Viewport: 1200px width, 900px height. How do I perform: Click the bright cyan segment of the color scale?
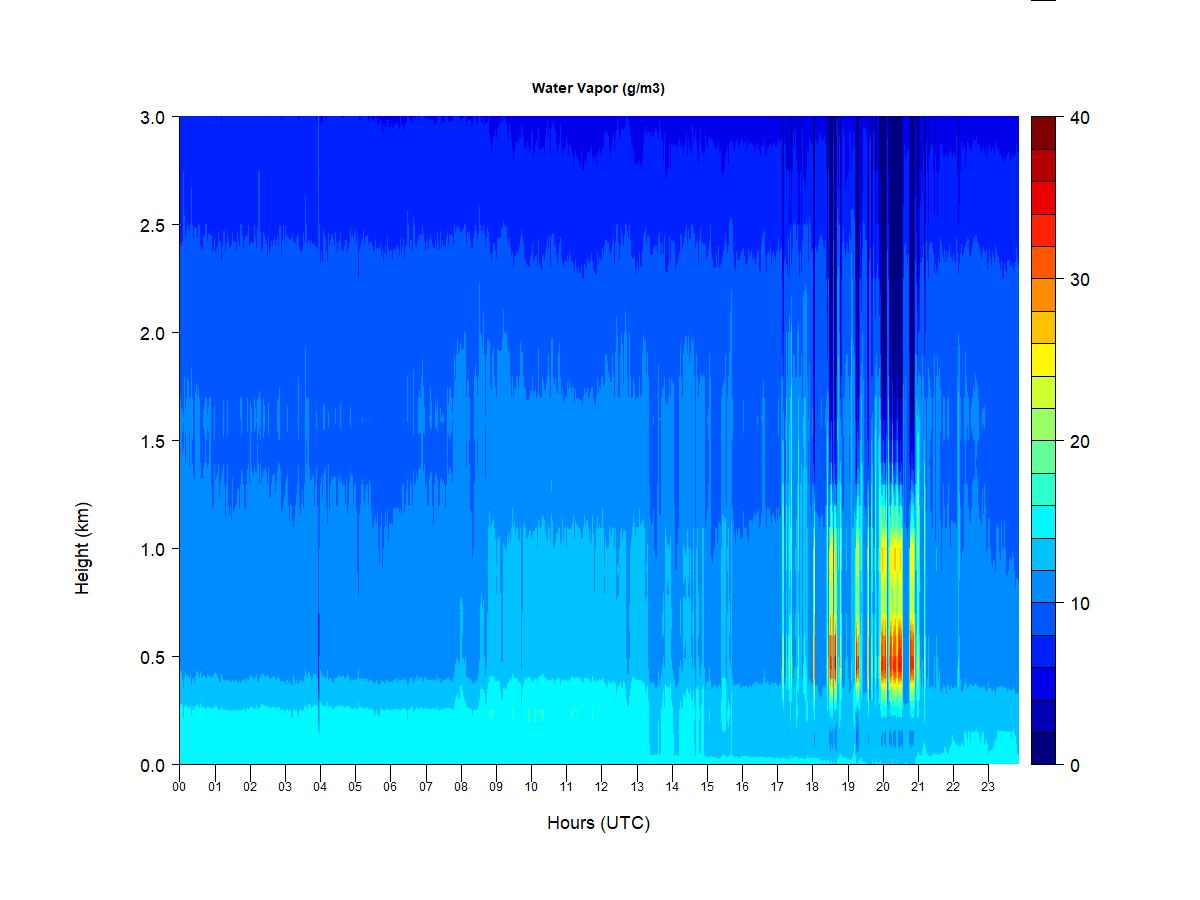[1043, 521]
